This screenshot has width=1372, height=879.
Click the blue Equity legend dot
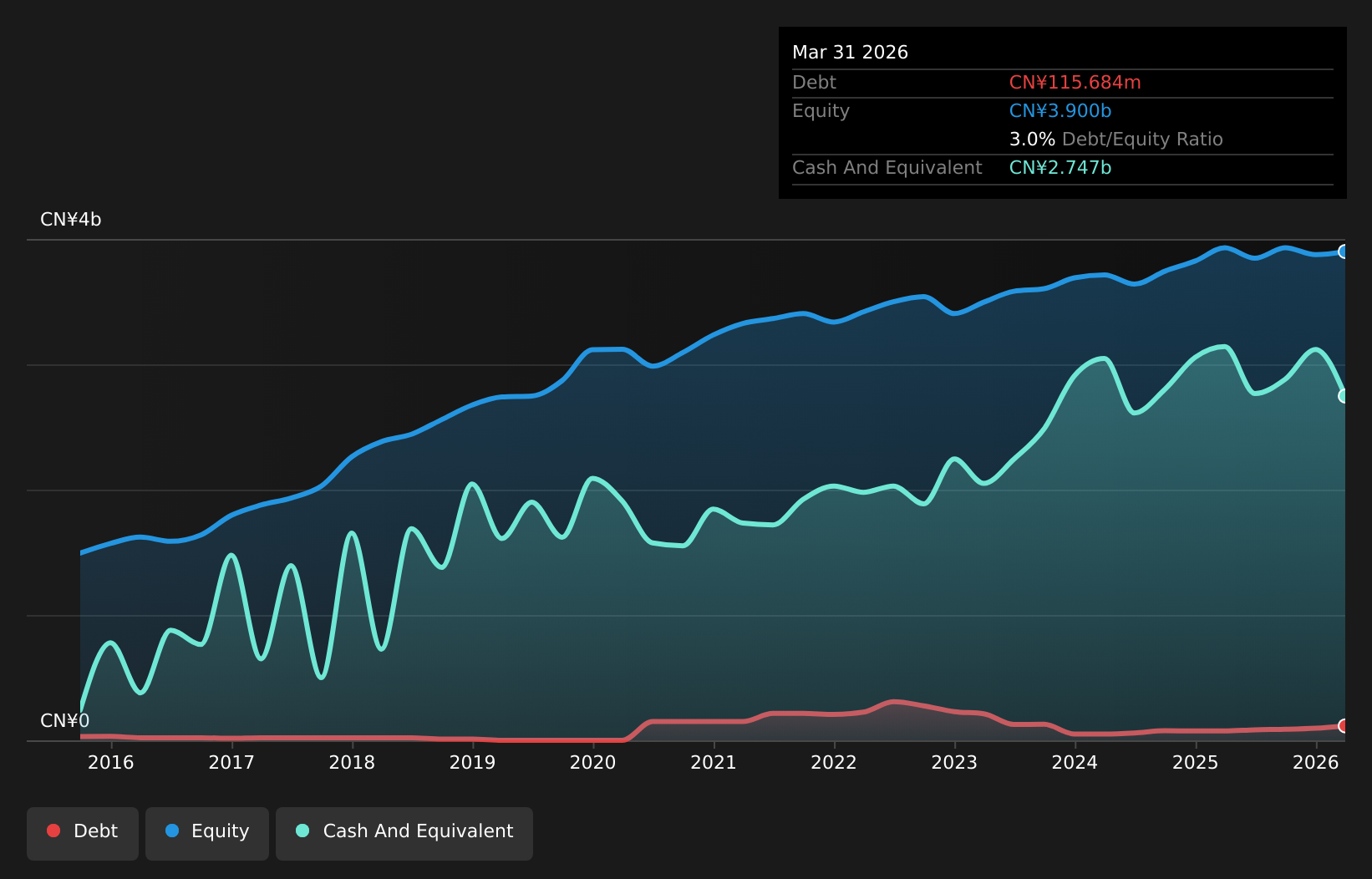(x=172, y=831)
